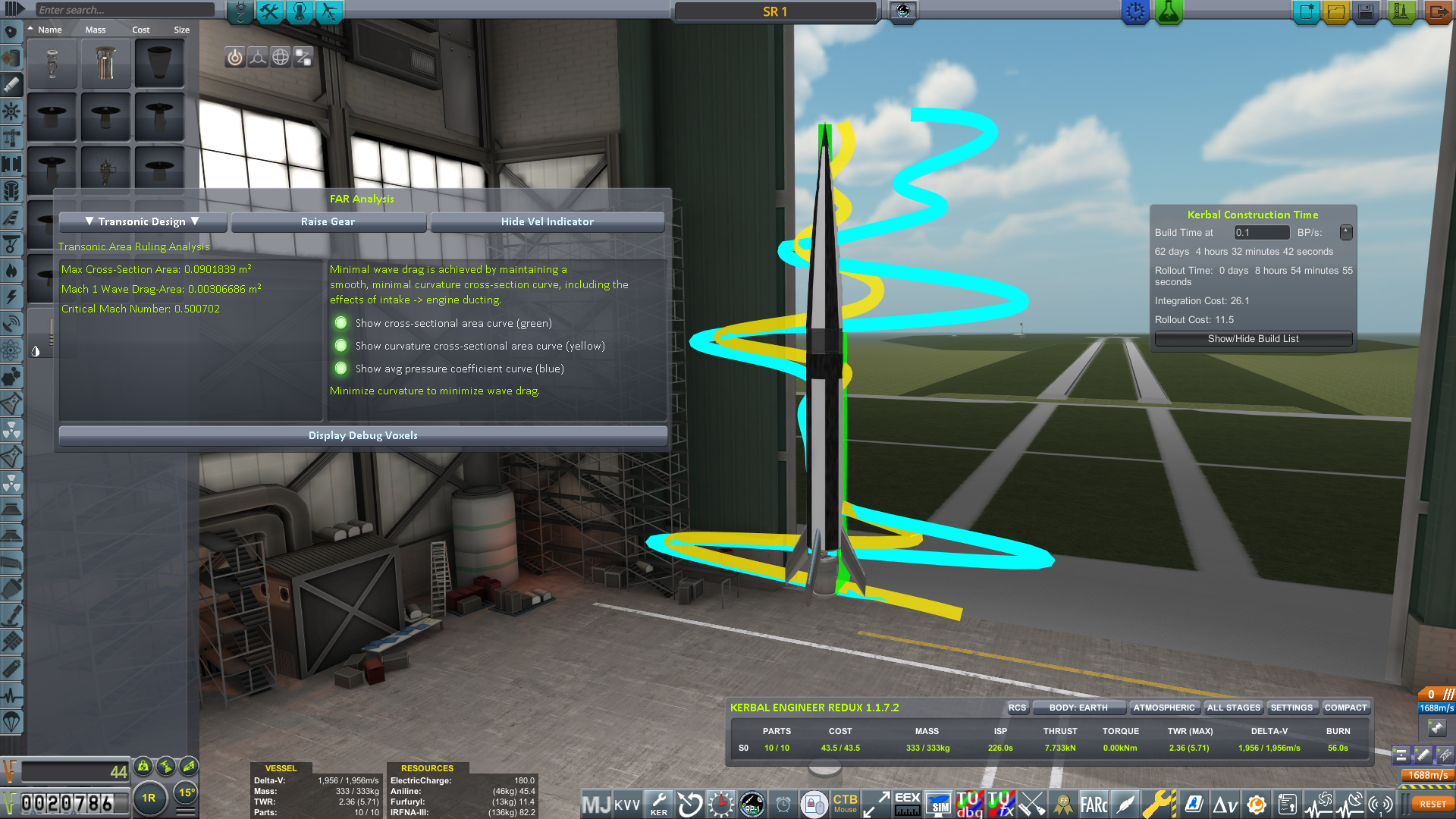This screenshot has height=819, width=1456.
Task: Open the ALL STAGES tab in Kerbal Engineer
Action: (1233, 708)
